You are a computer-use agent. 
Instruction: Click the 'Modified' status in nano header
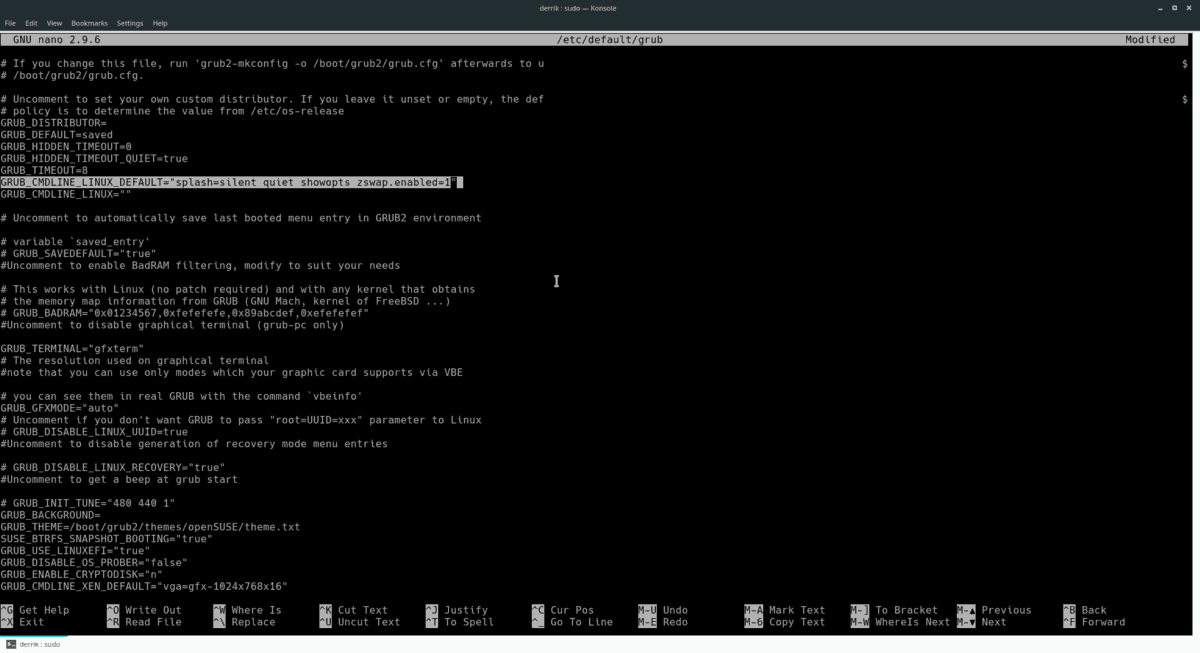point(1150,40)
